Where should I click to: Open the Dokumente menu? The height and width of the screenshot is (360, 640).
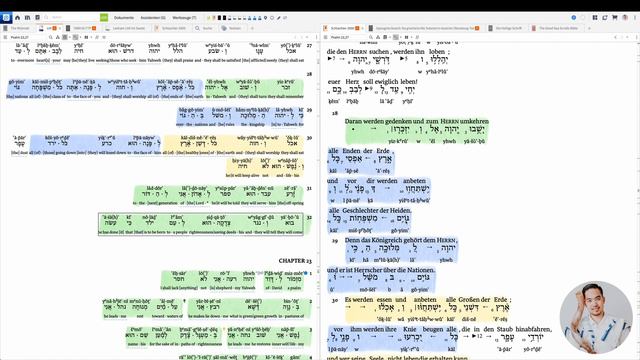coord(124,18)
